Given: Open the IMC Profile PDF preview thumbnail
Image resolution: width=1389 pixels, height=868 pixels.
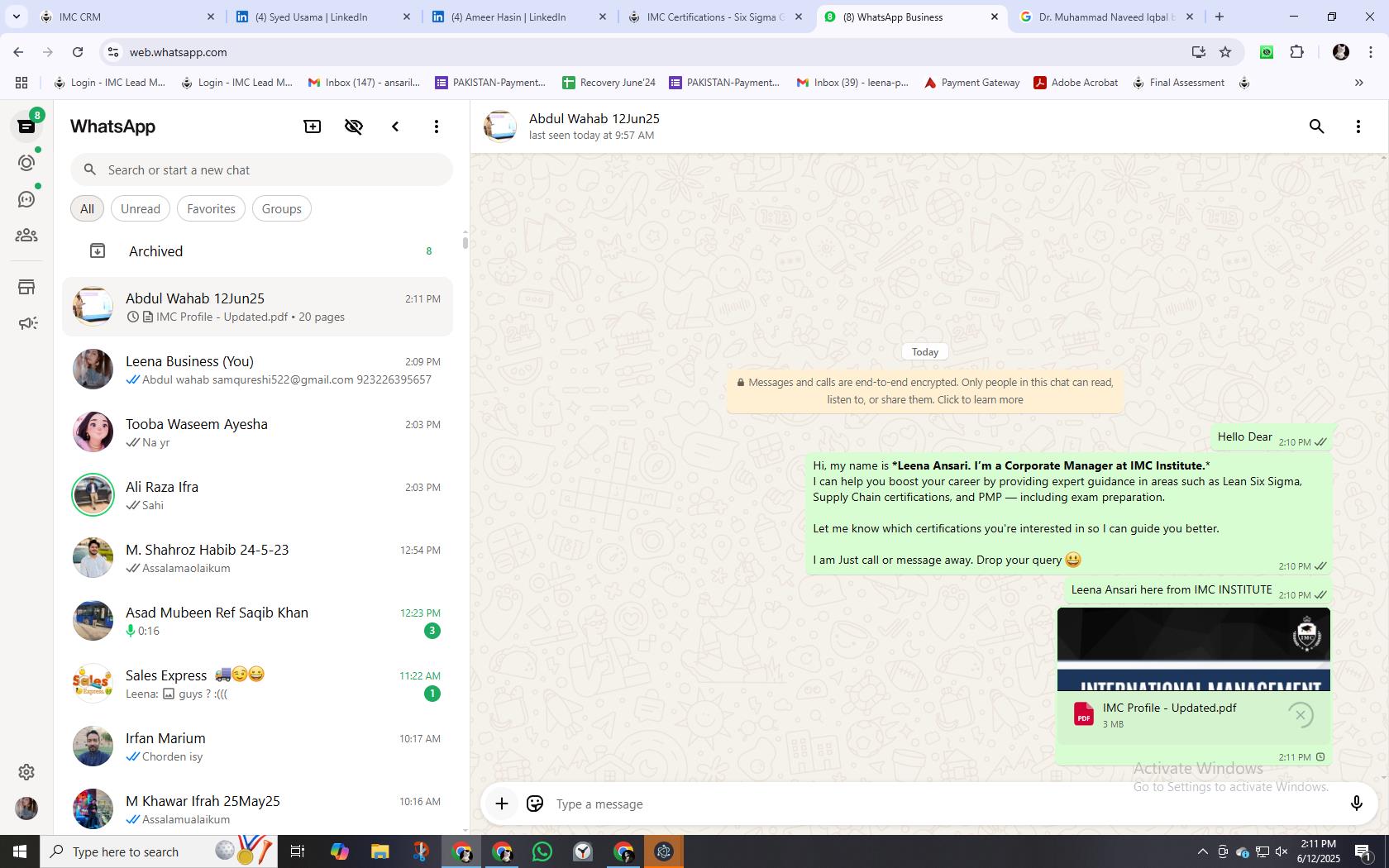Looking at the screenshot, I should click(x=1193, y=650).
